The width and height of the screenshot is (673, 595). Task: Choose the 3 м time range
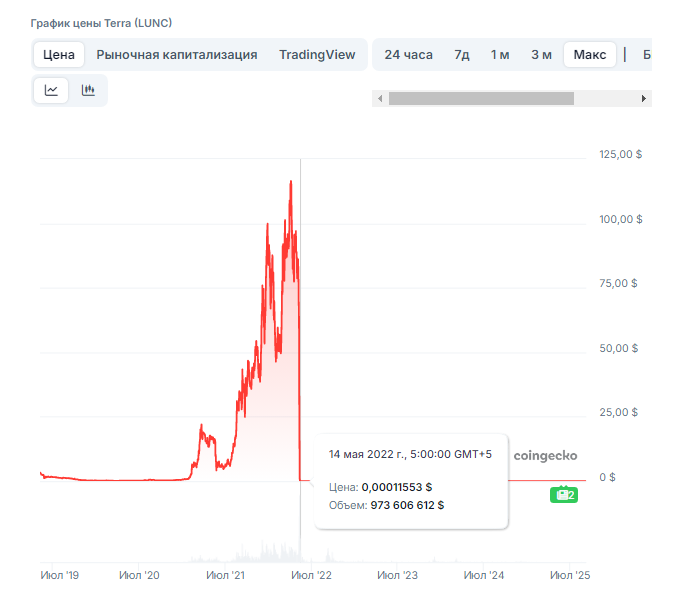[541, 55]
